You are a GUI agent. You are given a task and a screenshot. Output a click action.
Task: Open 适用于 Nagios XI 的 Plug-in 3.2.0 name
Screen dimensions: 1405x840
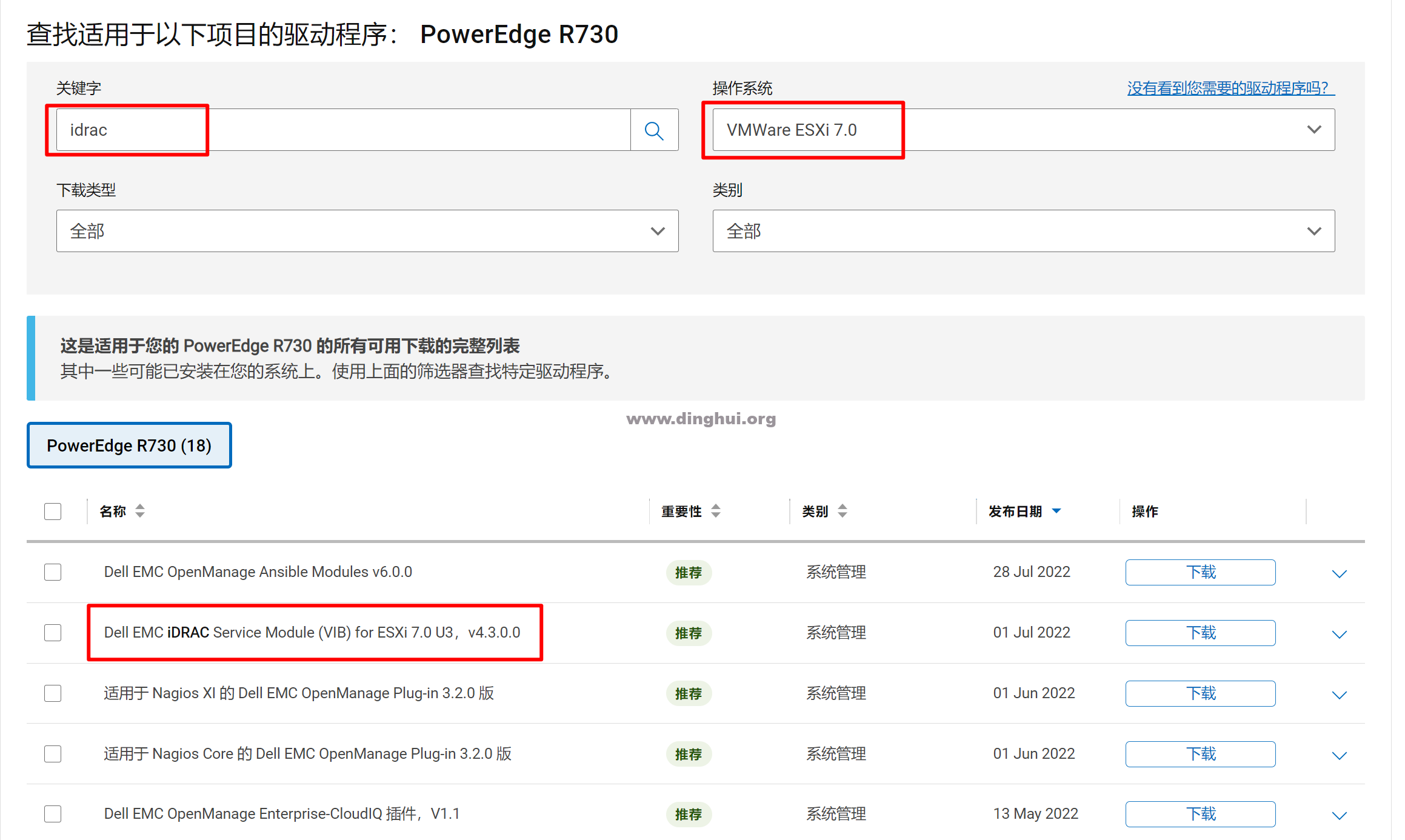[x=299, y=693]
